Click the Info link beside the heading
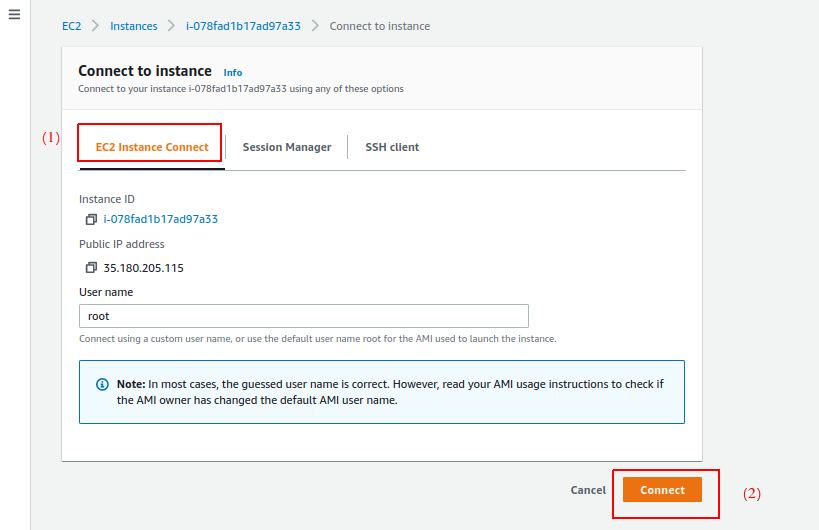Image resolution: width=819 pixels, height=530 pixels. (232, 73)
